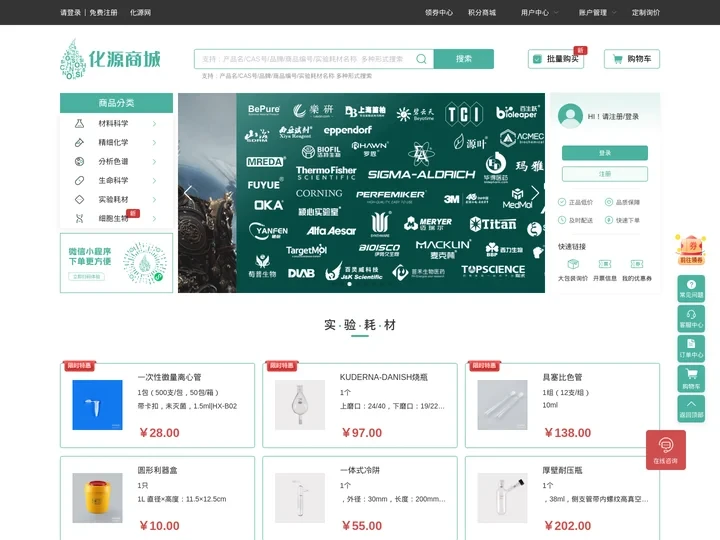Open the 一次性微量离心管 product image
This screenshot has height=540, width=720.
(97, 405)
